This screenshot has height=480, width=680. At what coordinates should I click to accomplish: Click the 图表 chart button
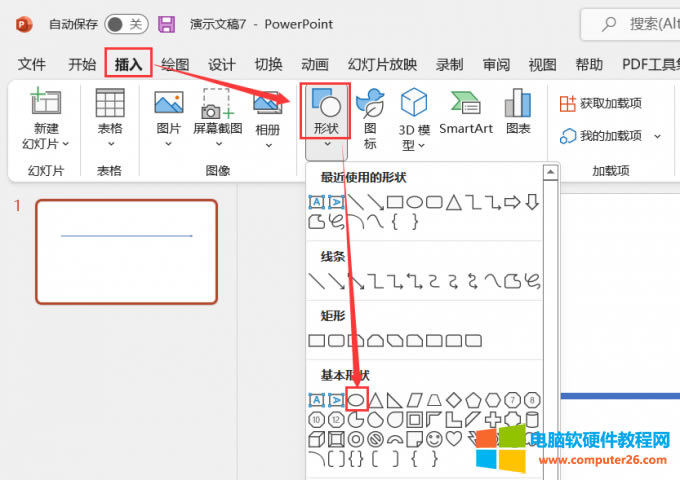[518, 111]
